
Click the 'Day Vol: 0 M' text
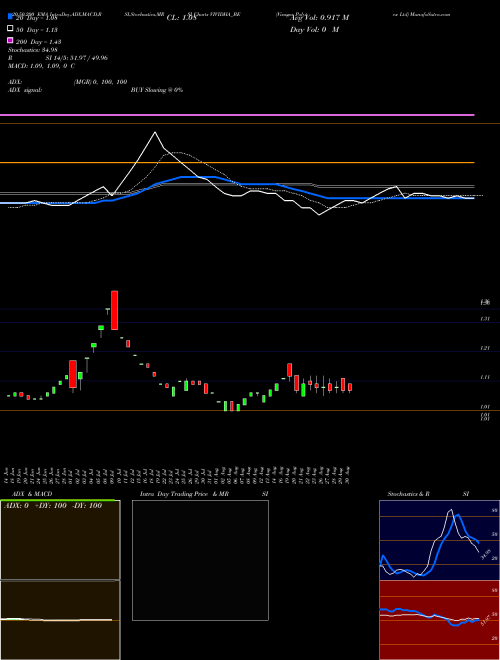pos(314,30)
